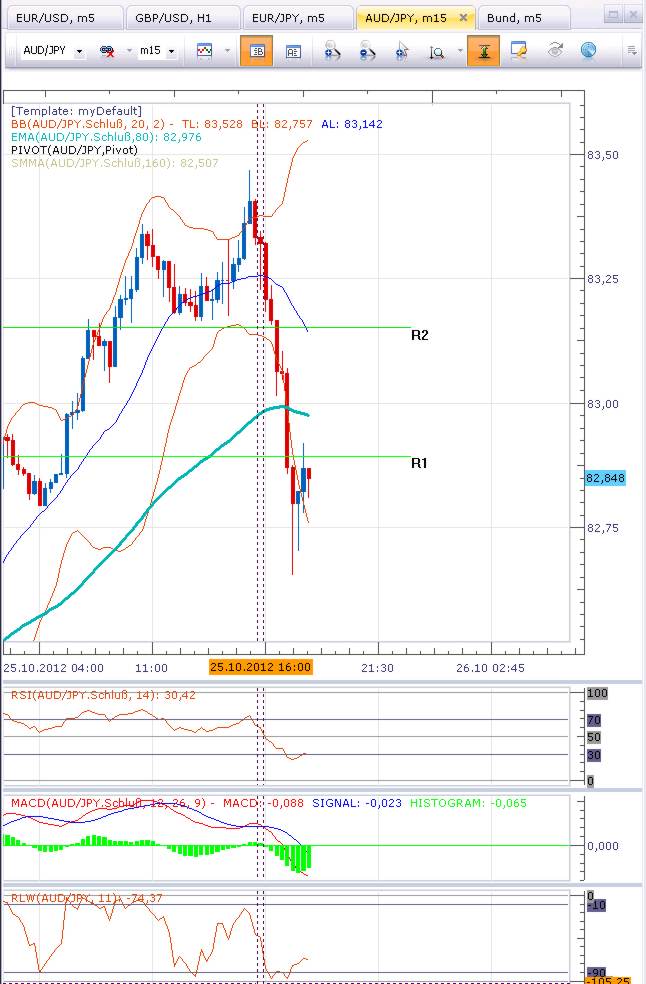Click the chart type icon
Viewport: 646px width, 984px height.
(x=204, y=51)
